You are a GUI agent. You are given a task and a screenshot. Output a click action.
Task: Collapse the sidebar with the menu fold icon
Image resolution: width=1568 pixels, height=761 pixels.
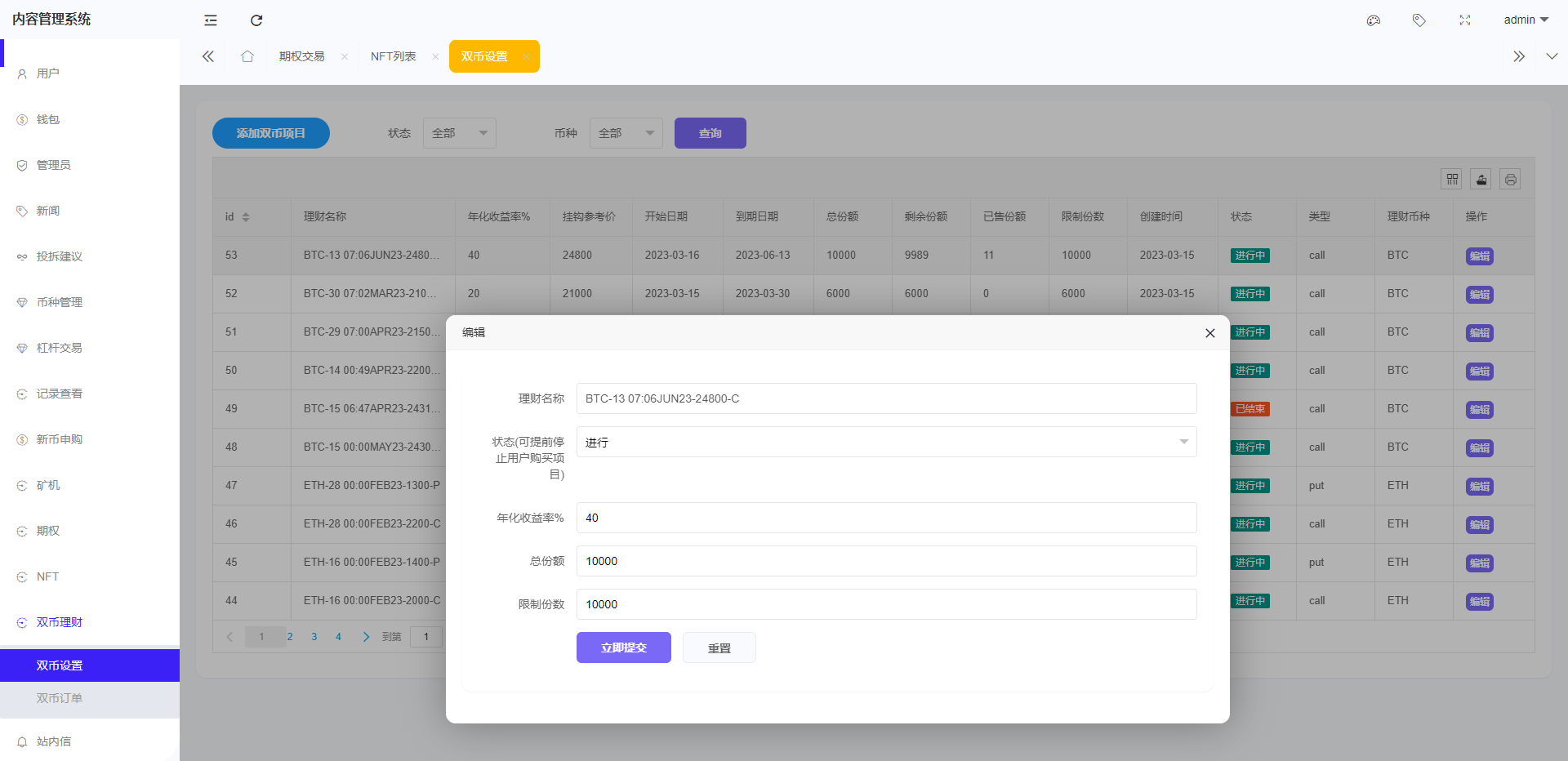211,20
